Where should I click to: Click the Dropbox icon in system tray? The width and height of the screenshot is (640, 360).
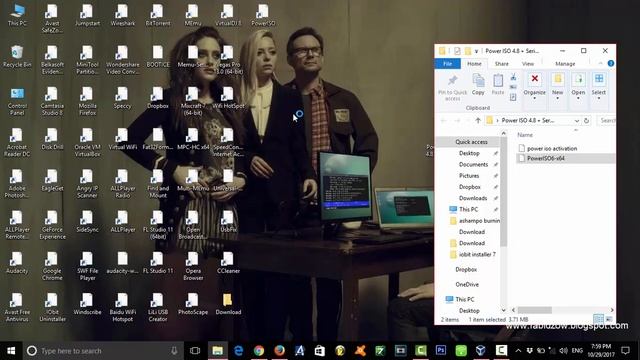(529, 350)
